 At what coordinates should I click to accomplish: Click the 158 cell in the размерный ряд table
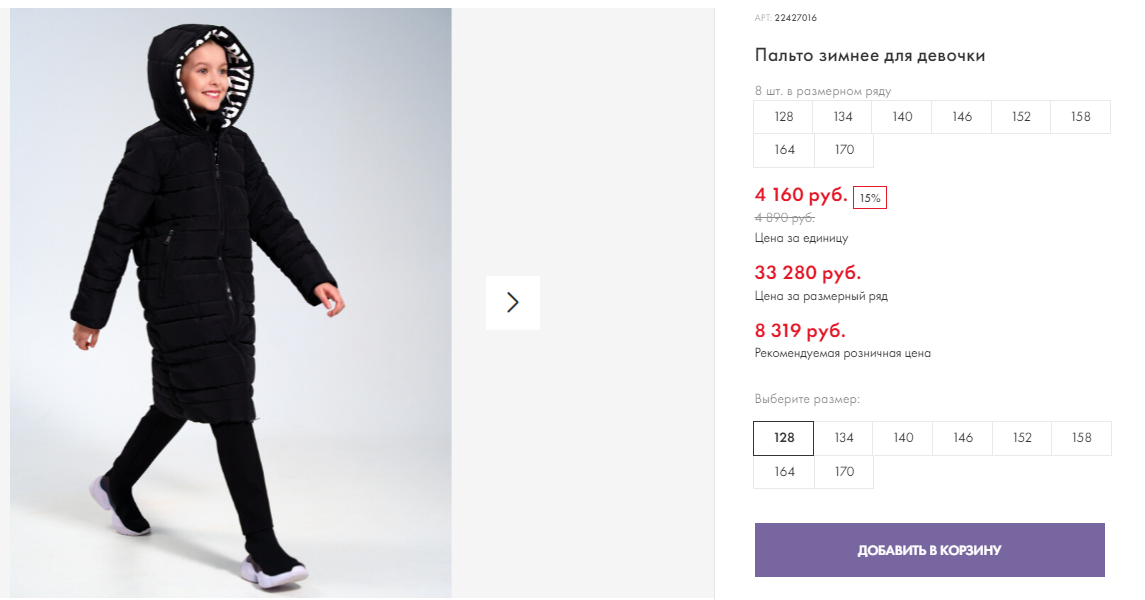coord(1081,117)
